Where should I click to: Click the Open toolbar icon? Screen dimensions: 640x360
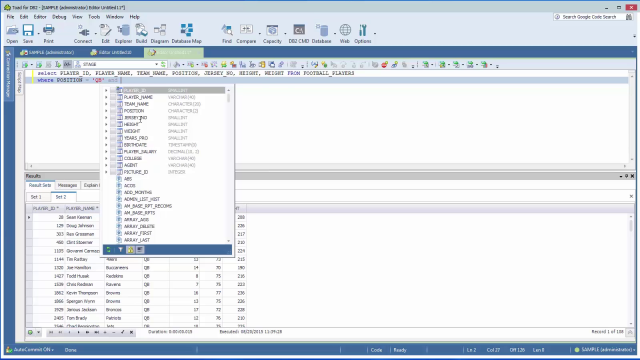12,33
